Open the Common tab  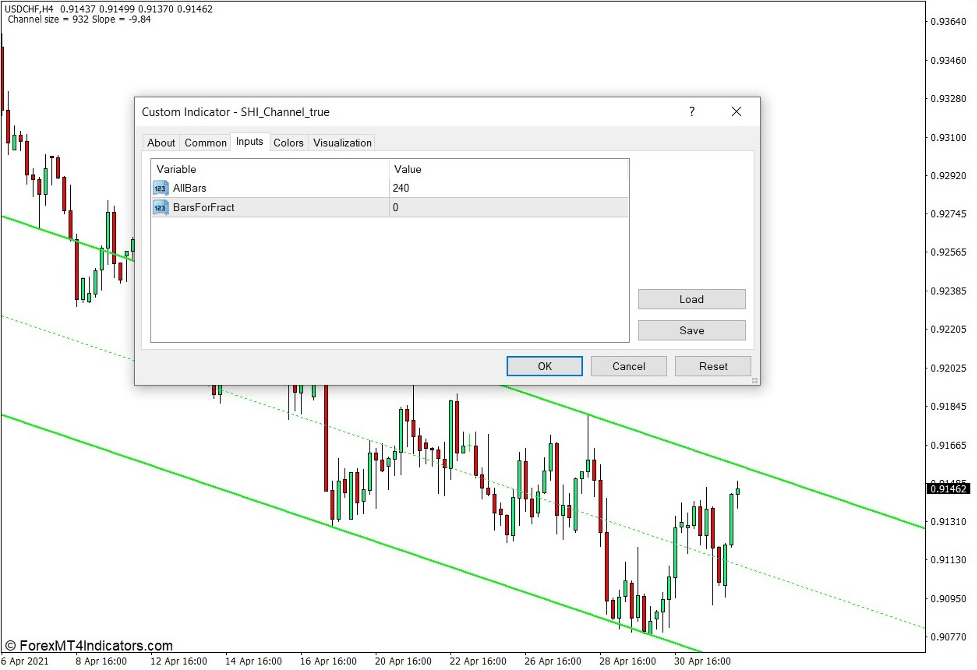click(205, 143)
